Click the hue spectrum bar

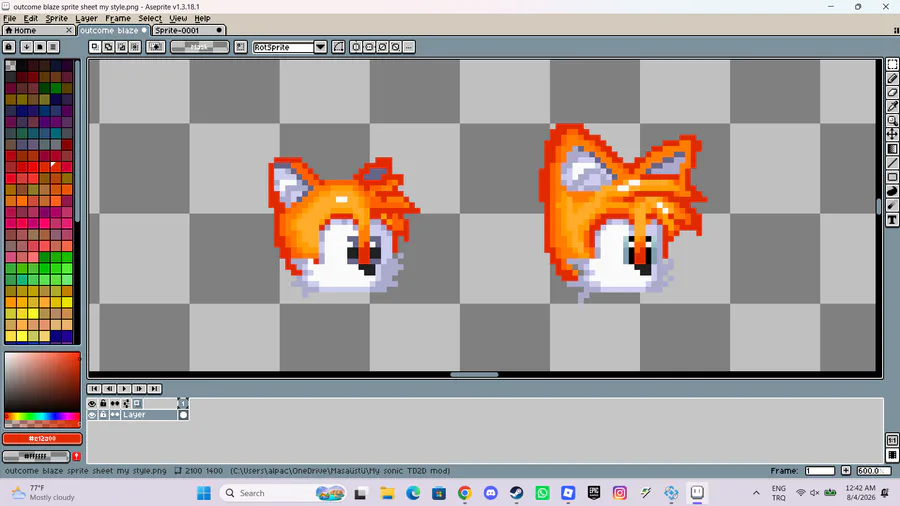tap(42, 417)
